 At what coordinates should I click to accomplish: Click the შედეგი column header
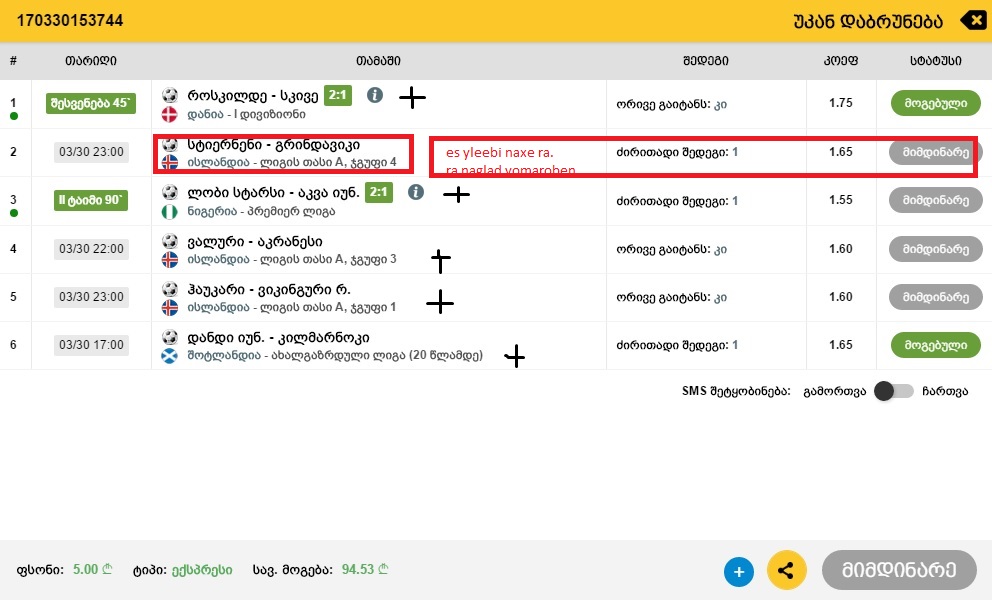pos(705,61)
